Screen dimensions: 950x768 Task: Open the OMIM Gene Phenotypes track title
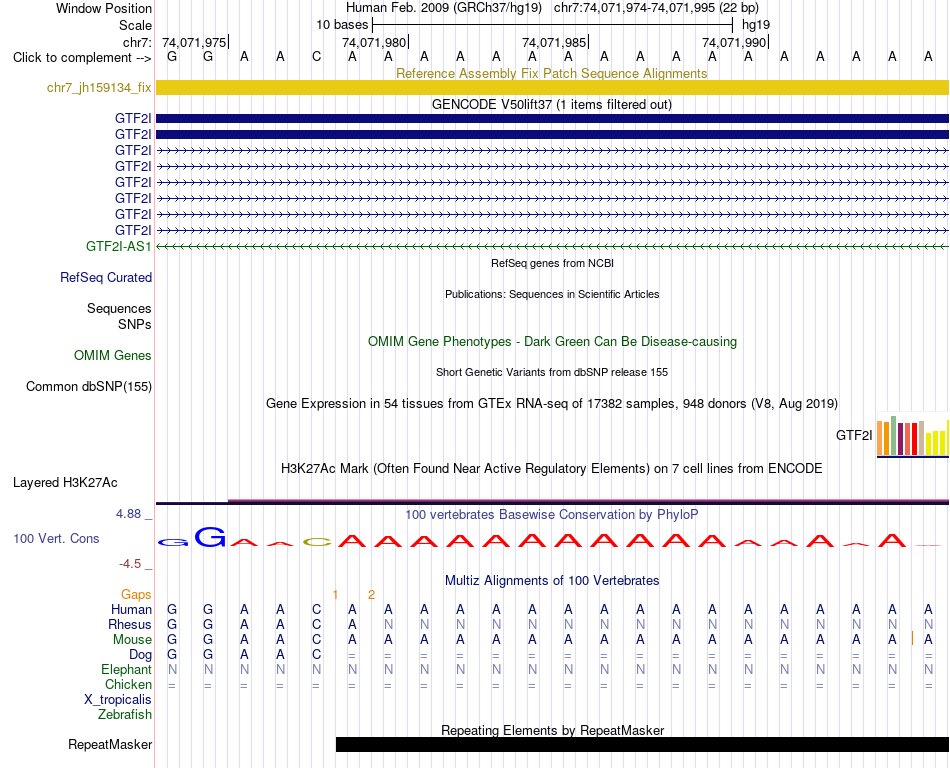click(x=552, y=342)
